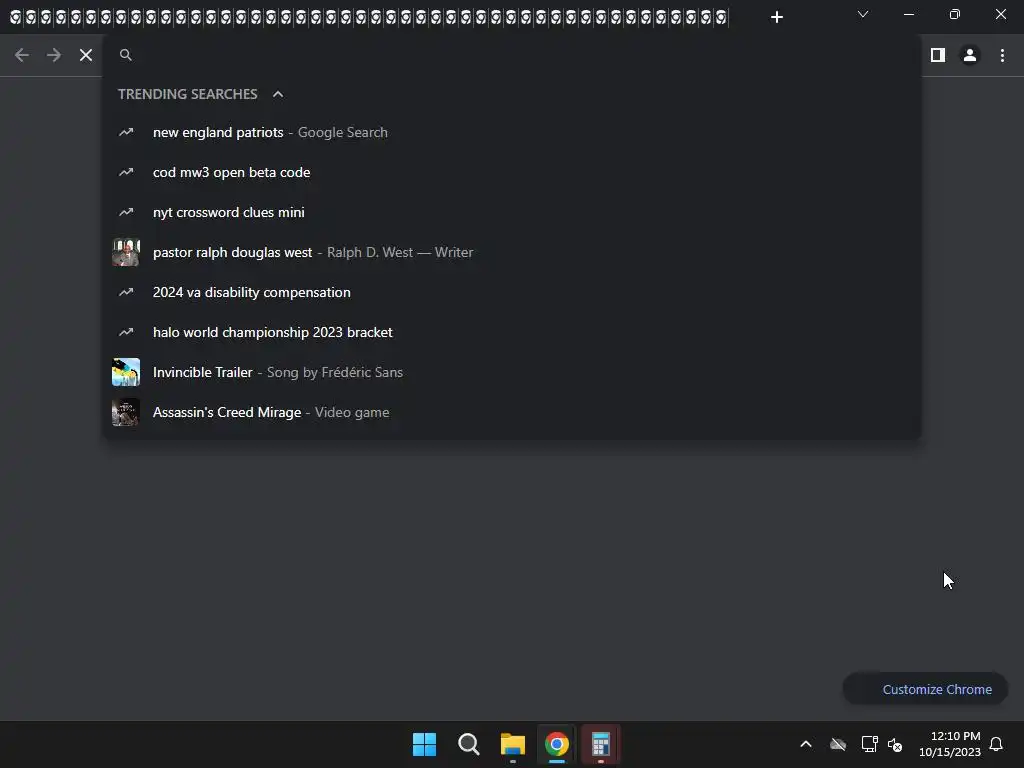Click the network display tray icon

tap(869, 744)
